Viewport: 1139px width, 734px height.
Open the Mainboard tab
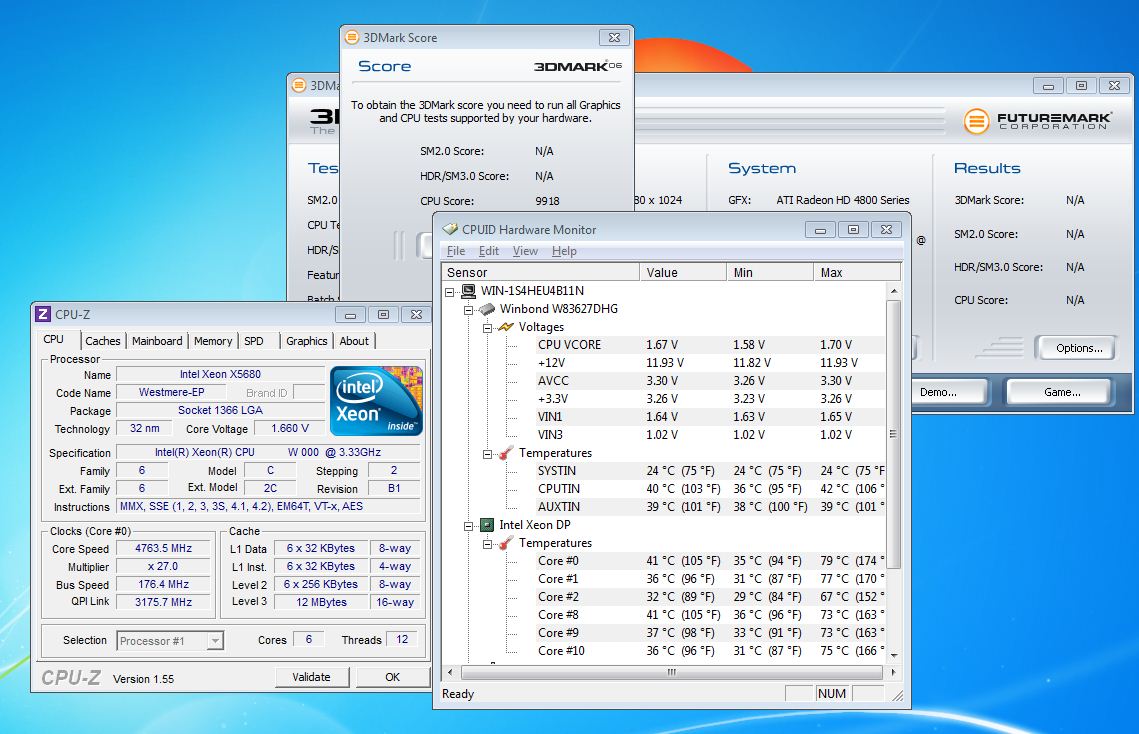157,341
